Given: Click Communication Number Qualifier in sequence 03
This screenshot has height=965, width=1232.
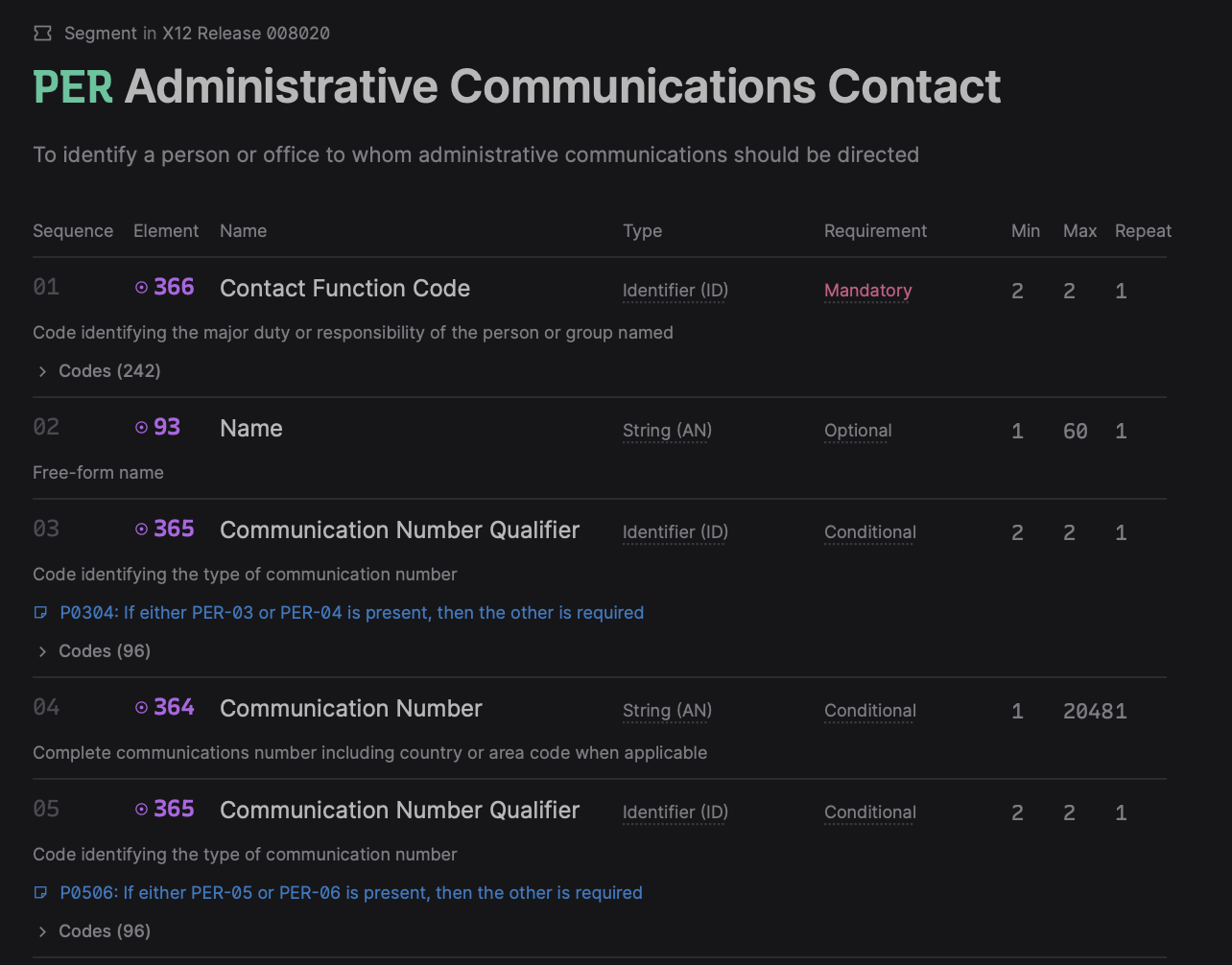Looking at the screenshot, I should click(x=400, y=530).
